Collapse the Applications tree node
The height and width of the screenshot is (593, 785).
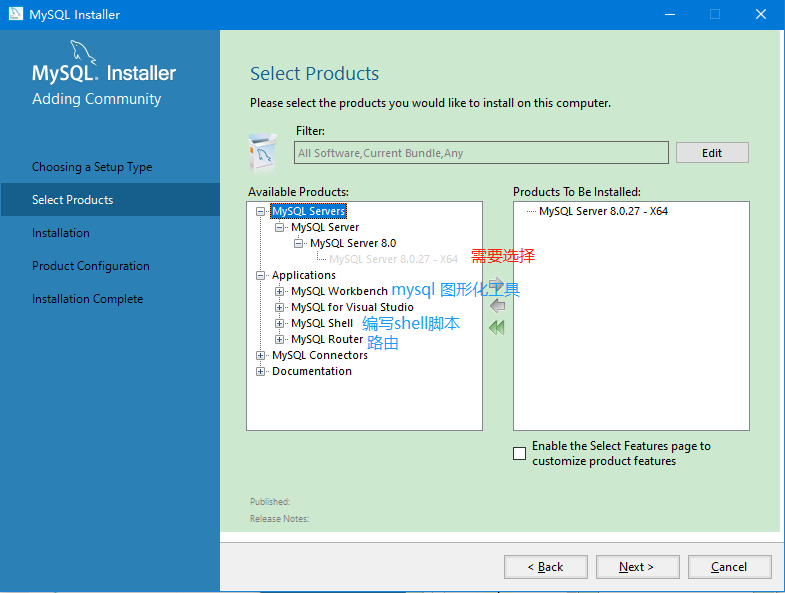[260, 275]
